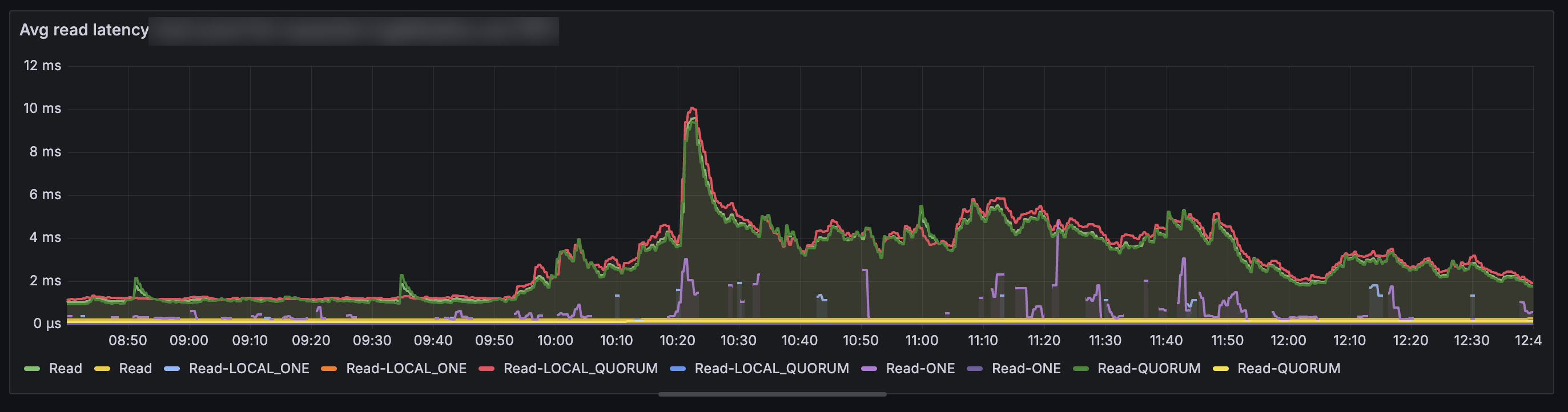This screenshot has height=412, width=1568.
Task: Toggle the Read-ONE label beside the light purple swatch
Action: (x=920, y=368)
